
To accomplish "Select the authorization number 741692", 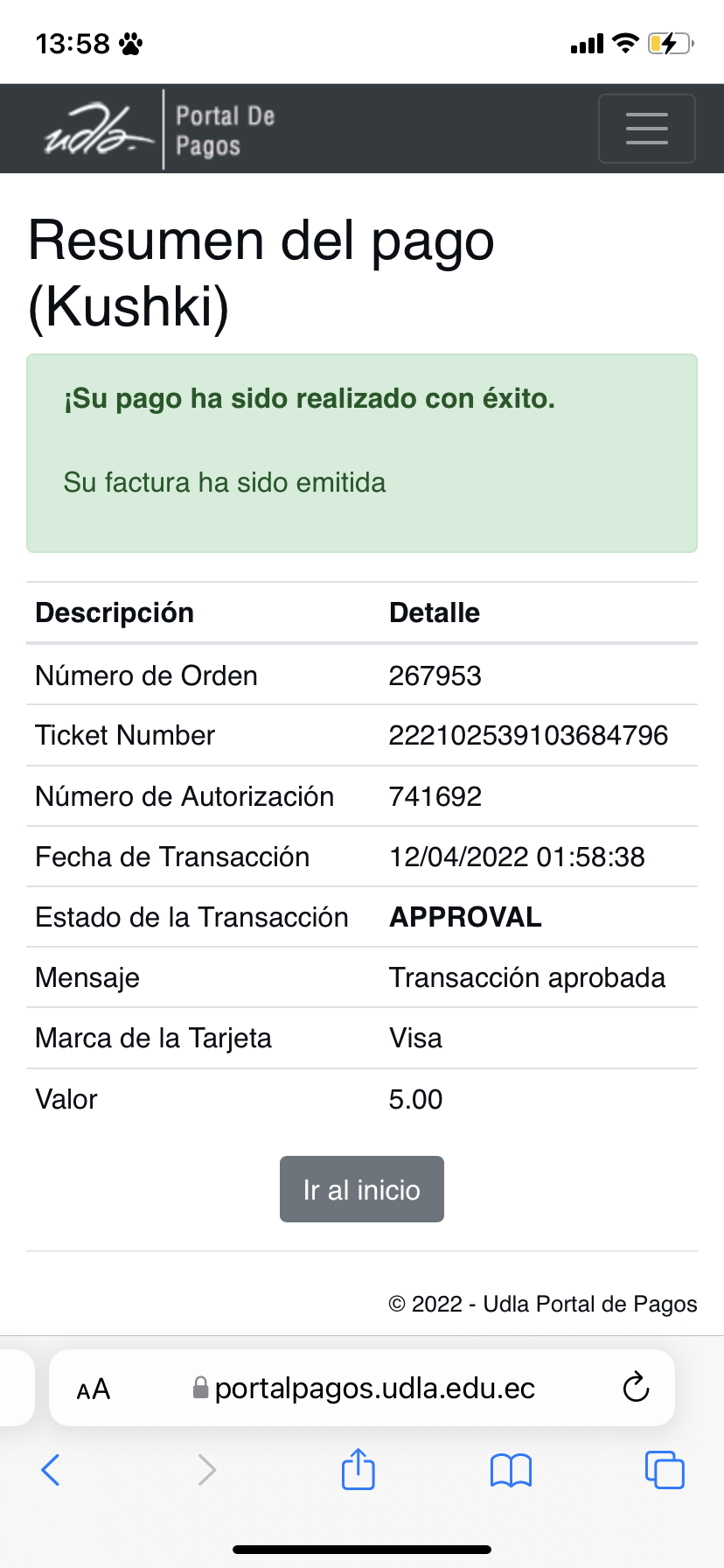I will pos(435,796).
